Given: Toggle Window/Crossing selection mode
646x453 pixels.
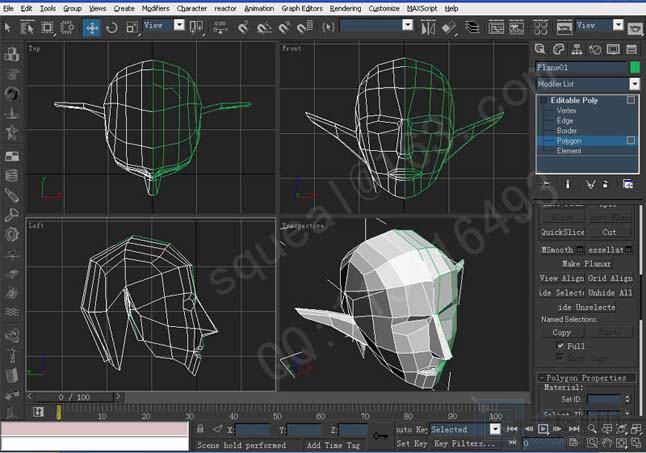Looking at the screenshot, I should pos(67,28).
